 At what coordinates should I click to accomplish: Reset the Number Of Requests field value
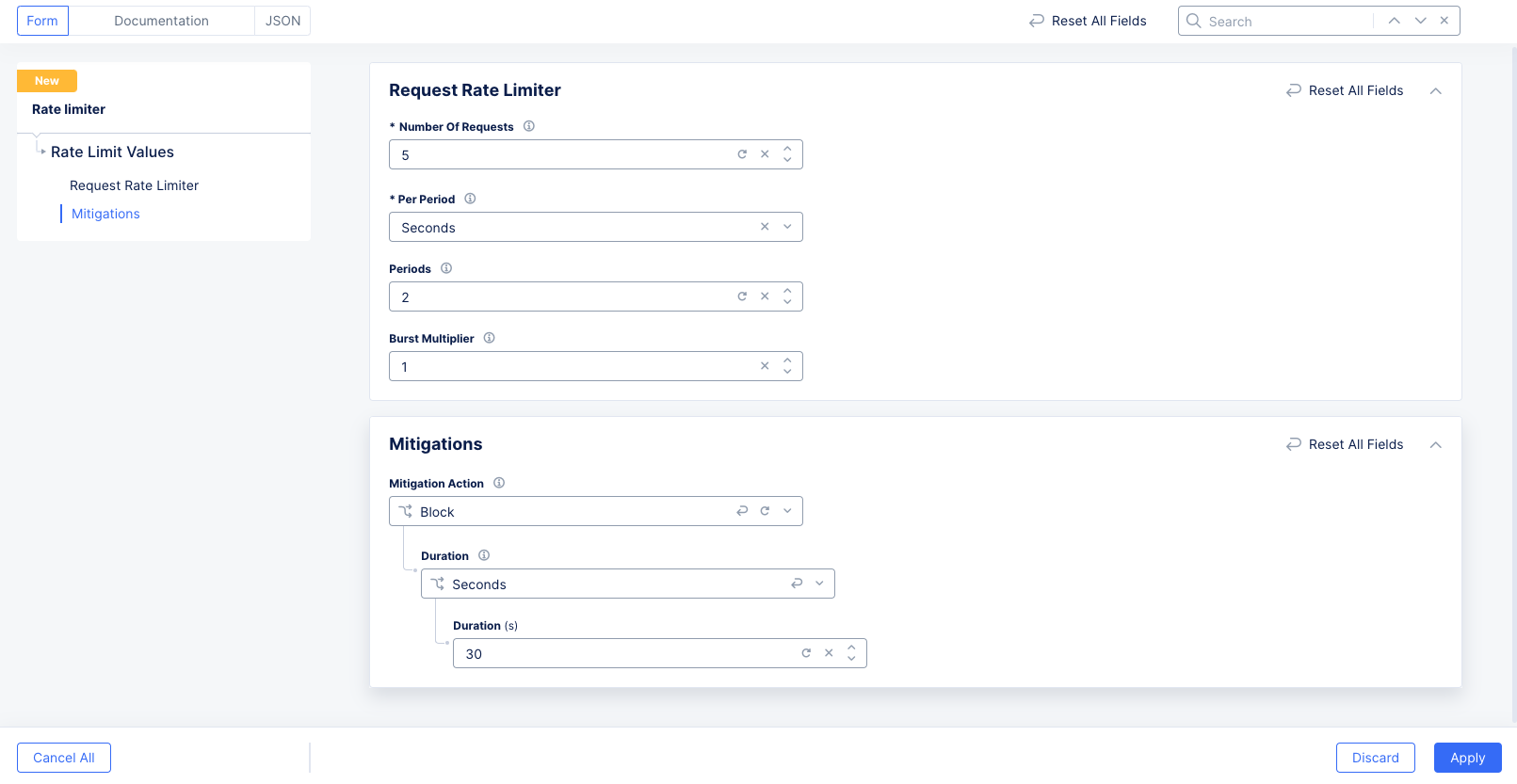tap(742, 154)
